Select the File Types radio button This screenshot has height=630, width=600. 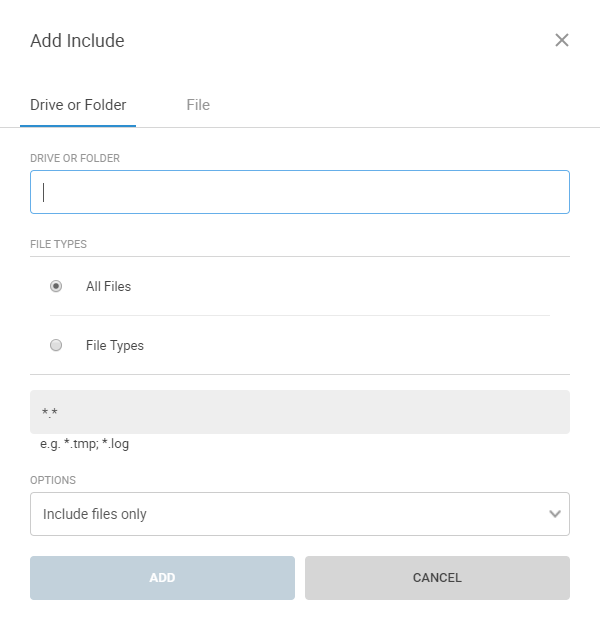click(x=56, y=345)
